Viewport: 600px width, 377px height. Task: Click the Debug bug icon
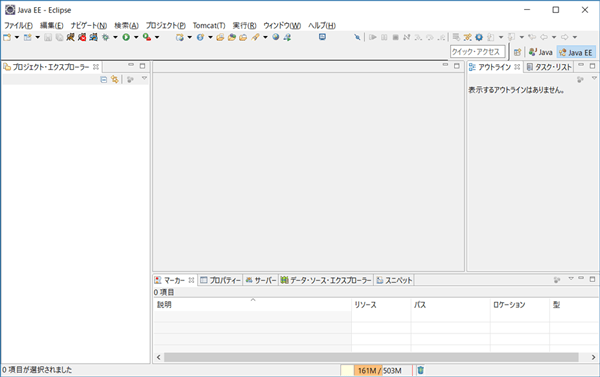(106, 37)
